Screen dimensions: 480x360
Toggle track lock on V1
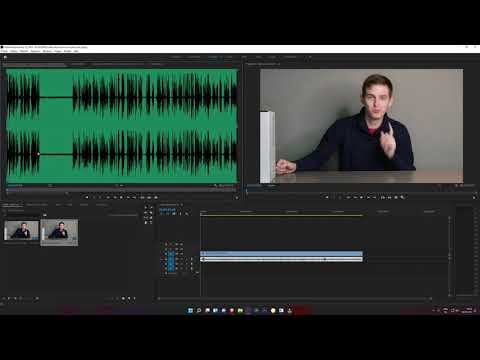pyautogui.click(x=166, y=254)
